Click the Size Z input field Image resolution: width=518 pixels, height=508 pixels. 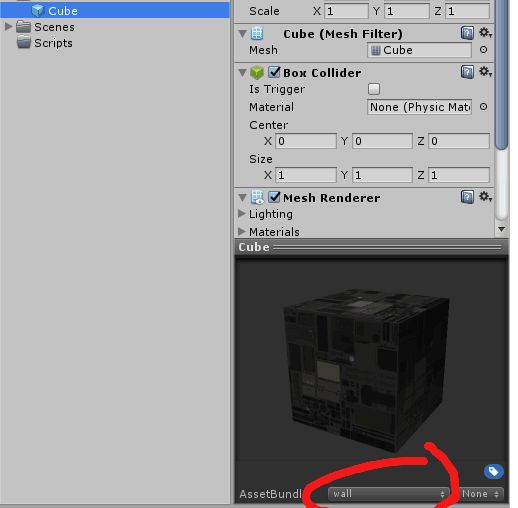coord(459,175)
